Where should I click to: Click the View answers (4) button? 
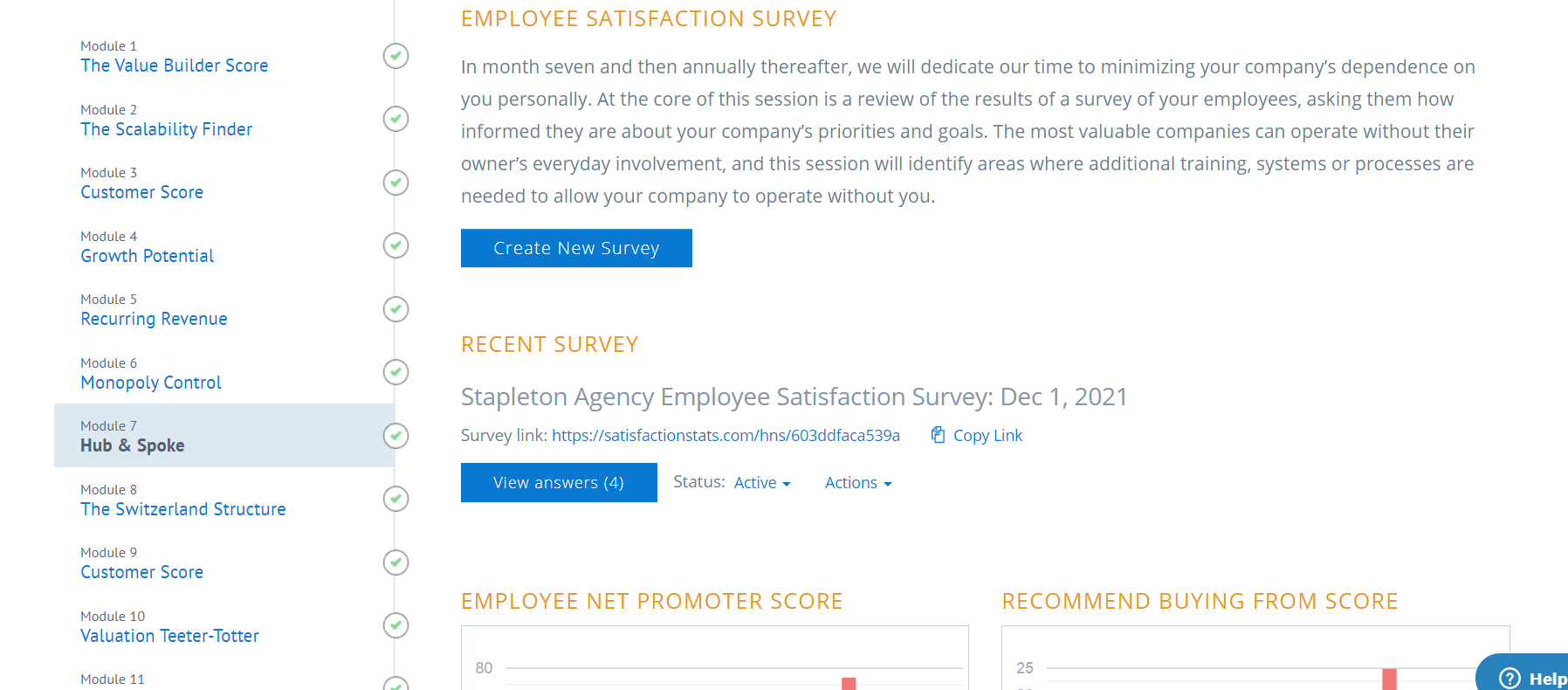click(559, 483)
